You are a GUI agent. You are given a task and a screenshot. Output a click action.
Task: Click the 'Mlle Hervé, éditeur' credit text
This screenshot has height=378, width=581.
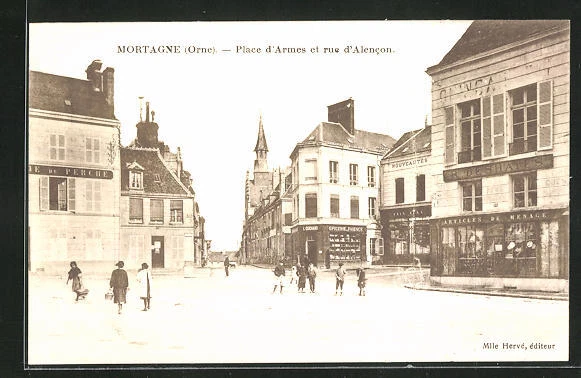[519, 346]
